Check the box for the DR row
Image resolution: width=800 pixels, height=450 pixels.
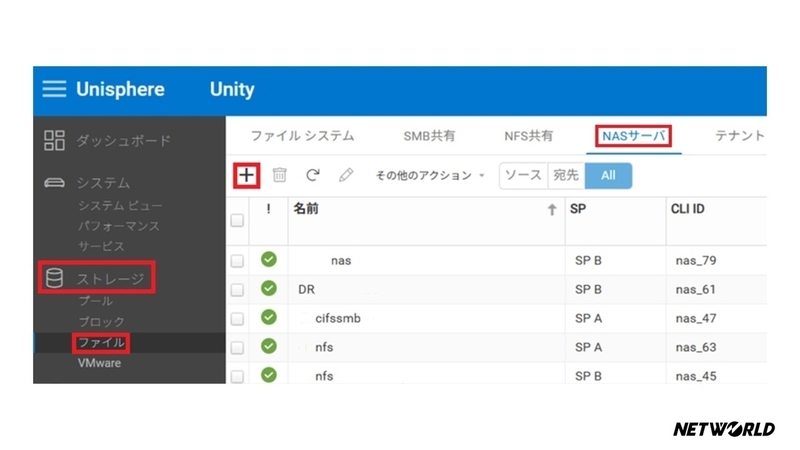[x=237, y=290]
